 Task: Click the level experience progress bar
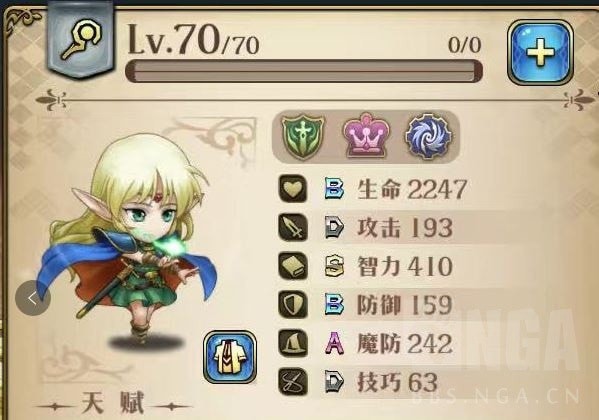click(x=304, y=71)
